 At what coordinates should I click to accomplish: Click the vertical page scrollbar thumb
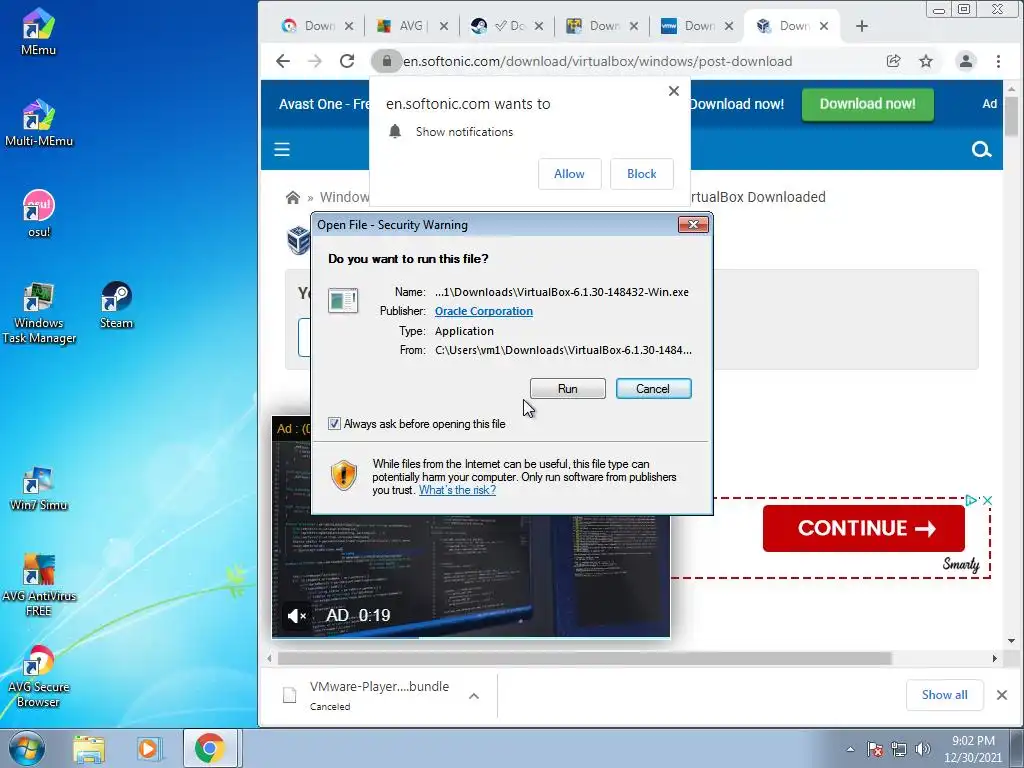click(1012, 117)
